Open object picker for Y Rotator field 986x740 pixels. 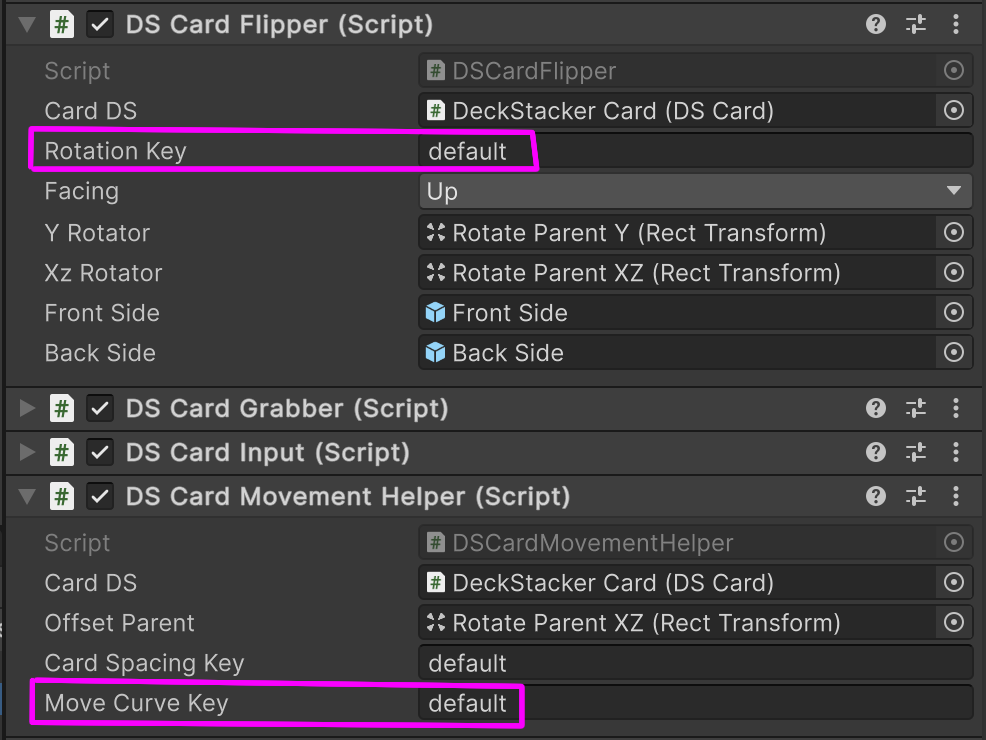point(954,233)
